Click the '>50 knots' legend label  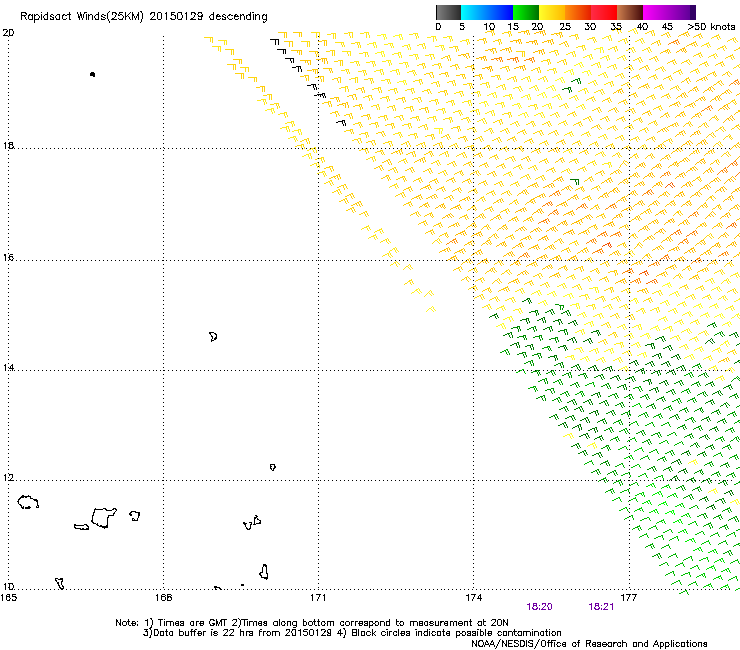pyautogui.click(x=711, y=26)
